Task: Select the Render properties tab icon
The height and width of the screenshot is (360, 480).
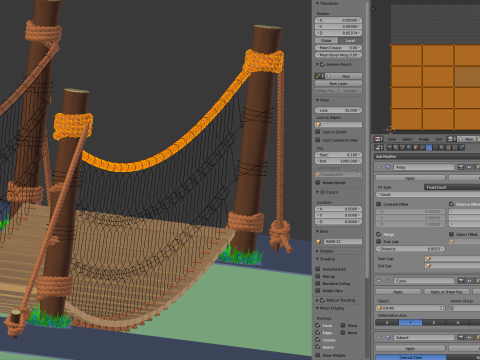Action: click(x=389, y=147)
